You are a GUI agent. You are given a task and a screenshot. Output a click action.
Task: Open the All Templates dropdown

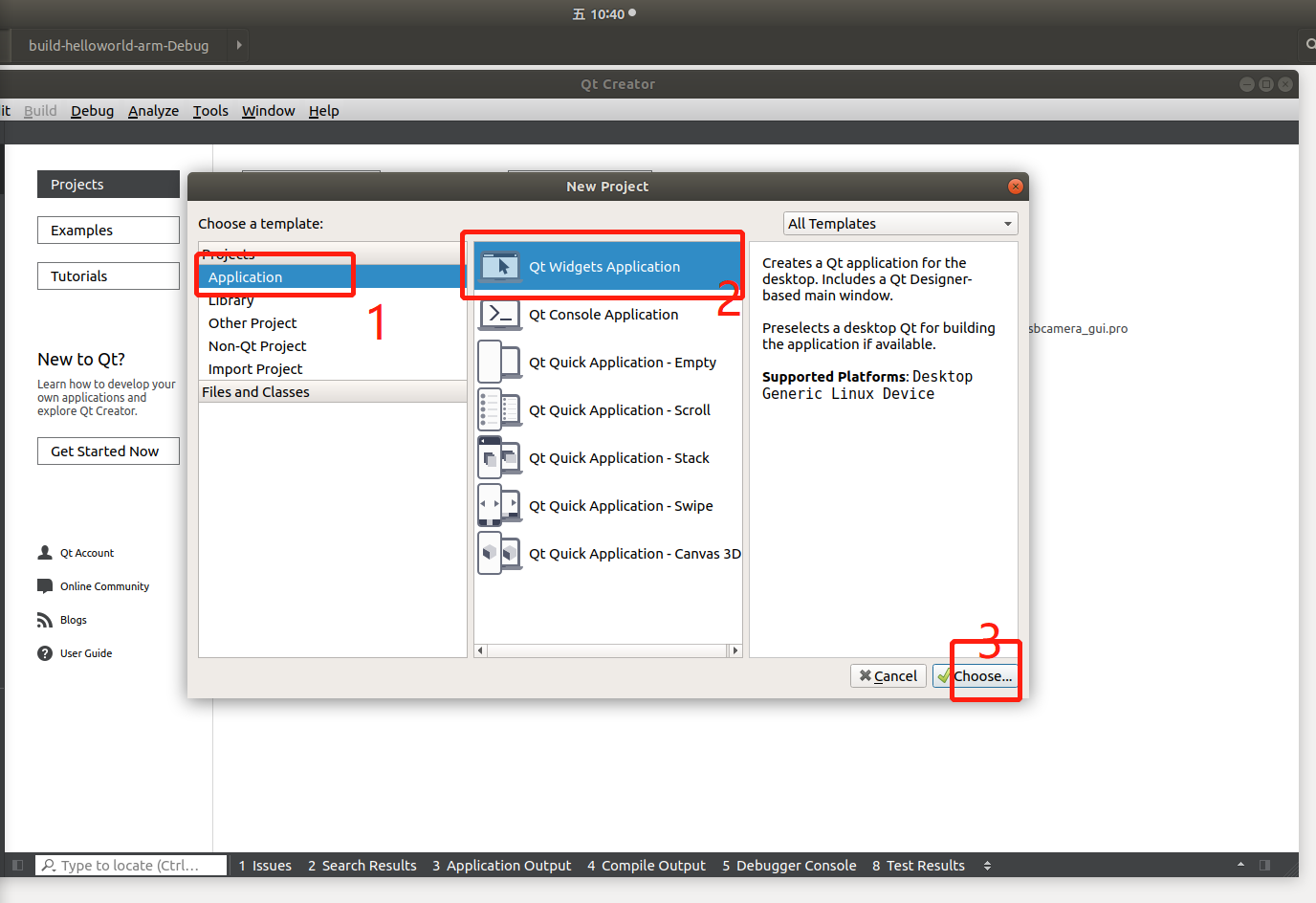900,224
